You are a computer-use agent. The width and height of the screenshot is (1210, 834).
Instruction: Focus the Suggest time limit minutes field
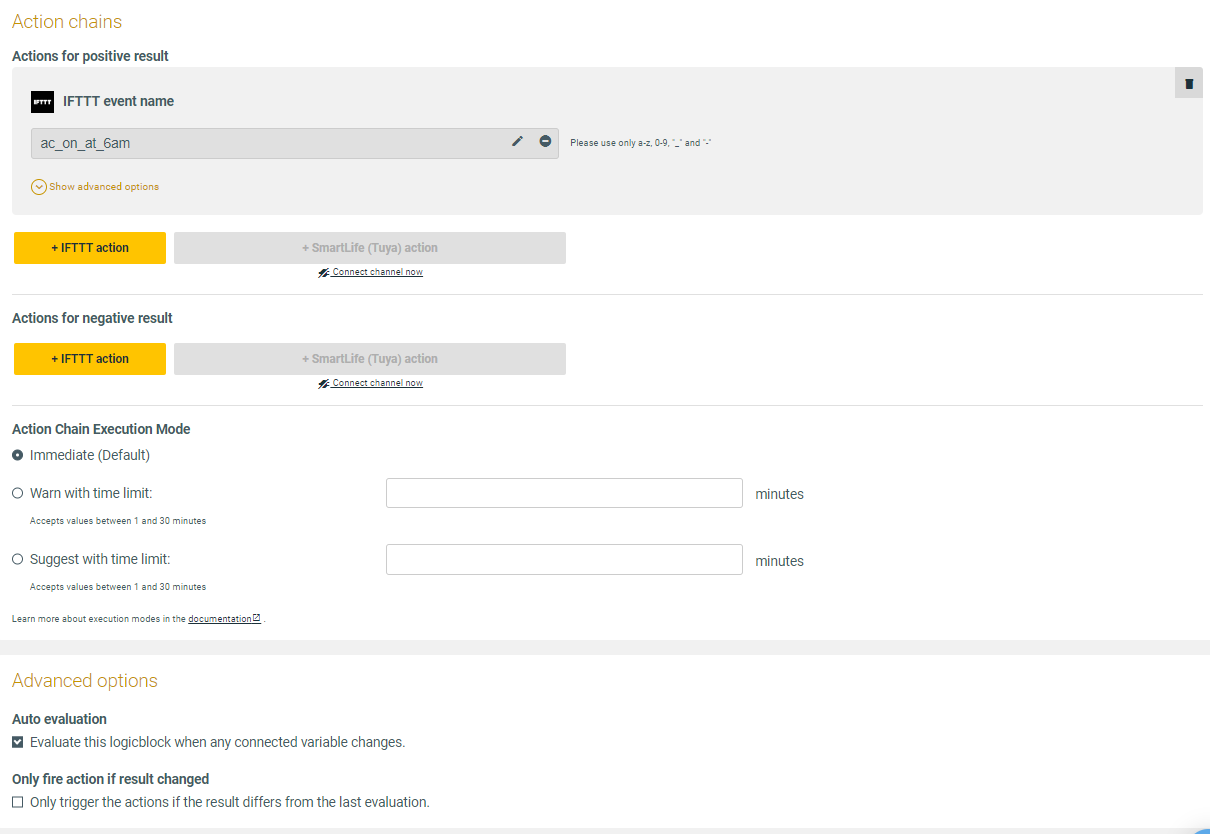[x=564, y=559]
